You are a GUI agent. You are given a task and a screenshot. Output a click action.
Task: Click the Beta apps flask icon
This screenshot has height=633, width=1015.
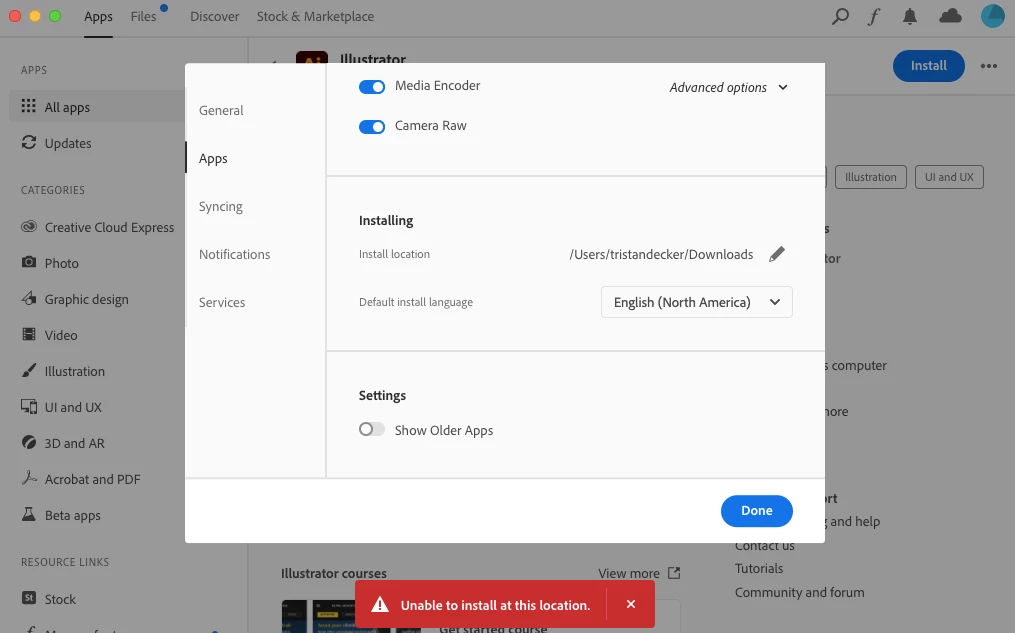point(28,515)
